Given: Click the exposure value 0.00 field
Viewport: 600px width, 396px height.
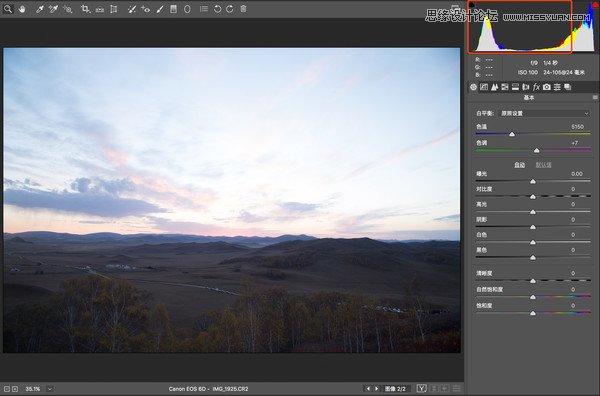Looking at the screenshot, I should coord(577,174).
